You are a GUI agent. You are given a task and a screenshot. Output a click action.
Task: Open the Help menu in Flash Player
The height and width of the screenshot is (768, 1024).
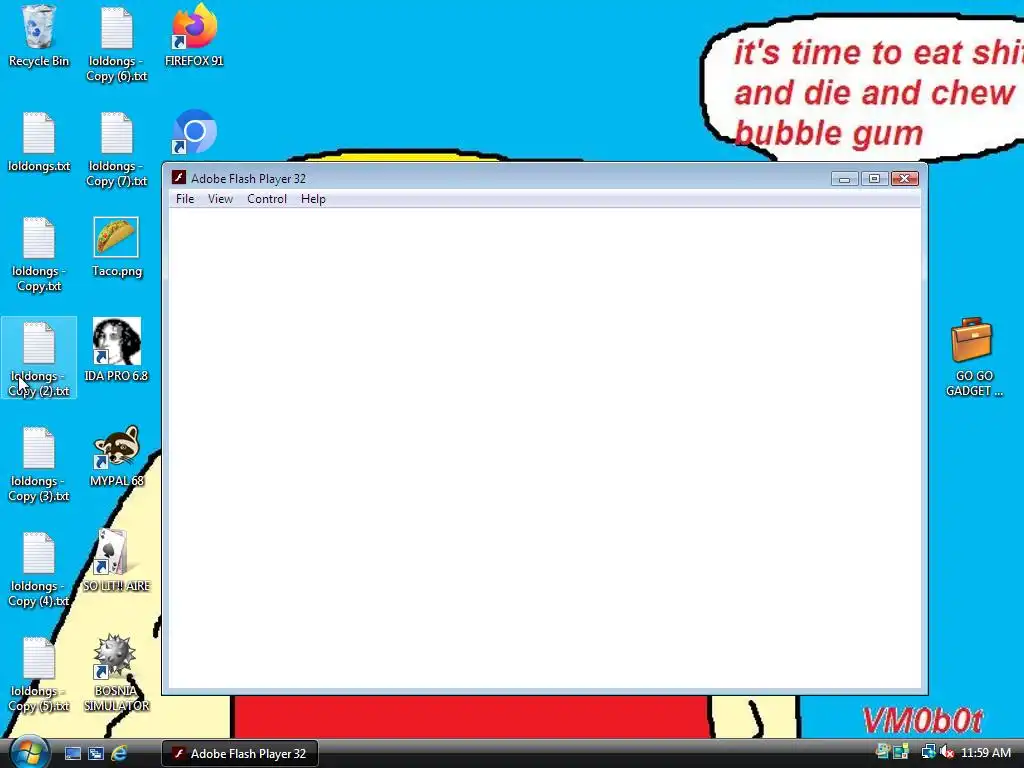[x=313, y=199]
